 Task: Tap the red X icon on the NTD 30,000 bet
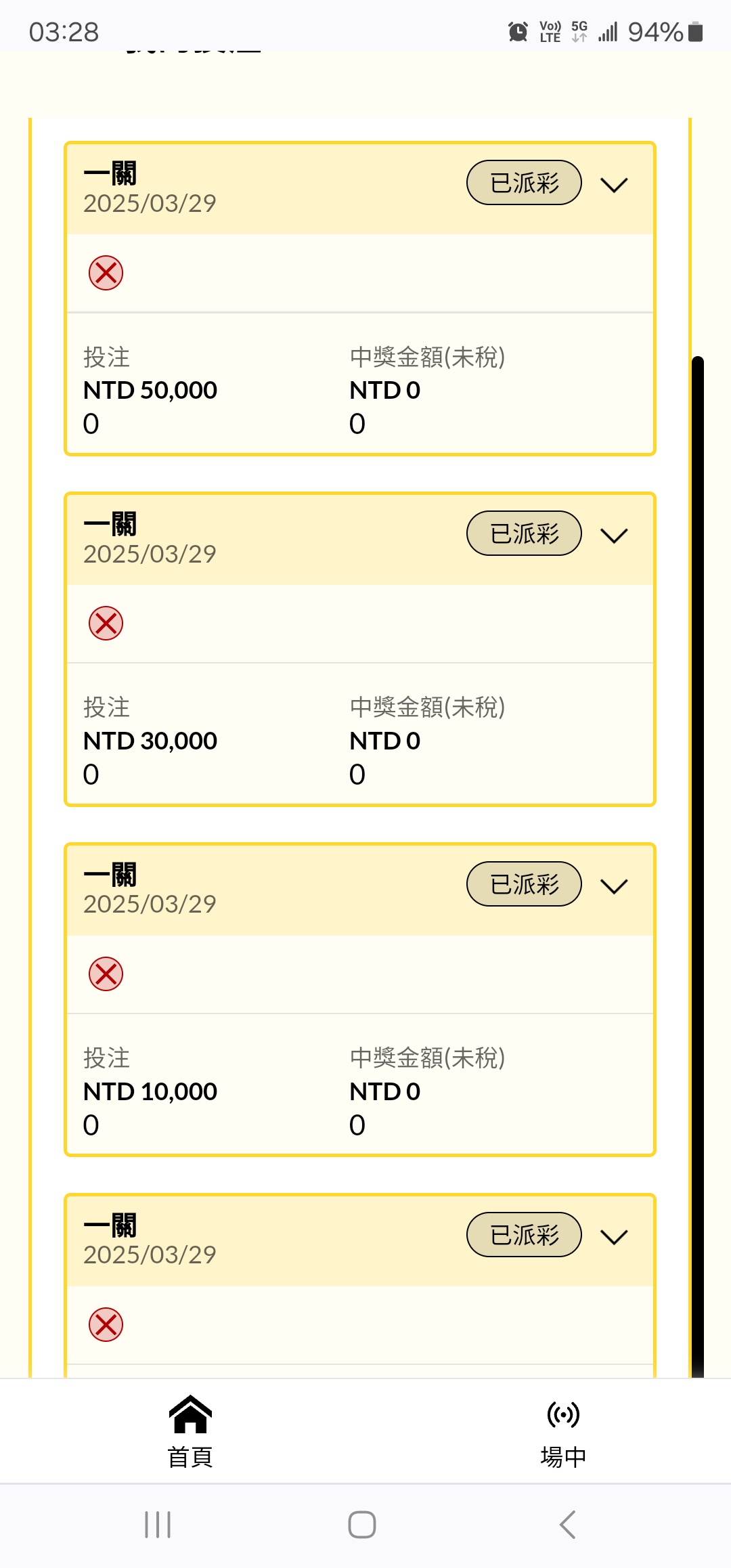pos(106,624)
